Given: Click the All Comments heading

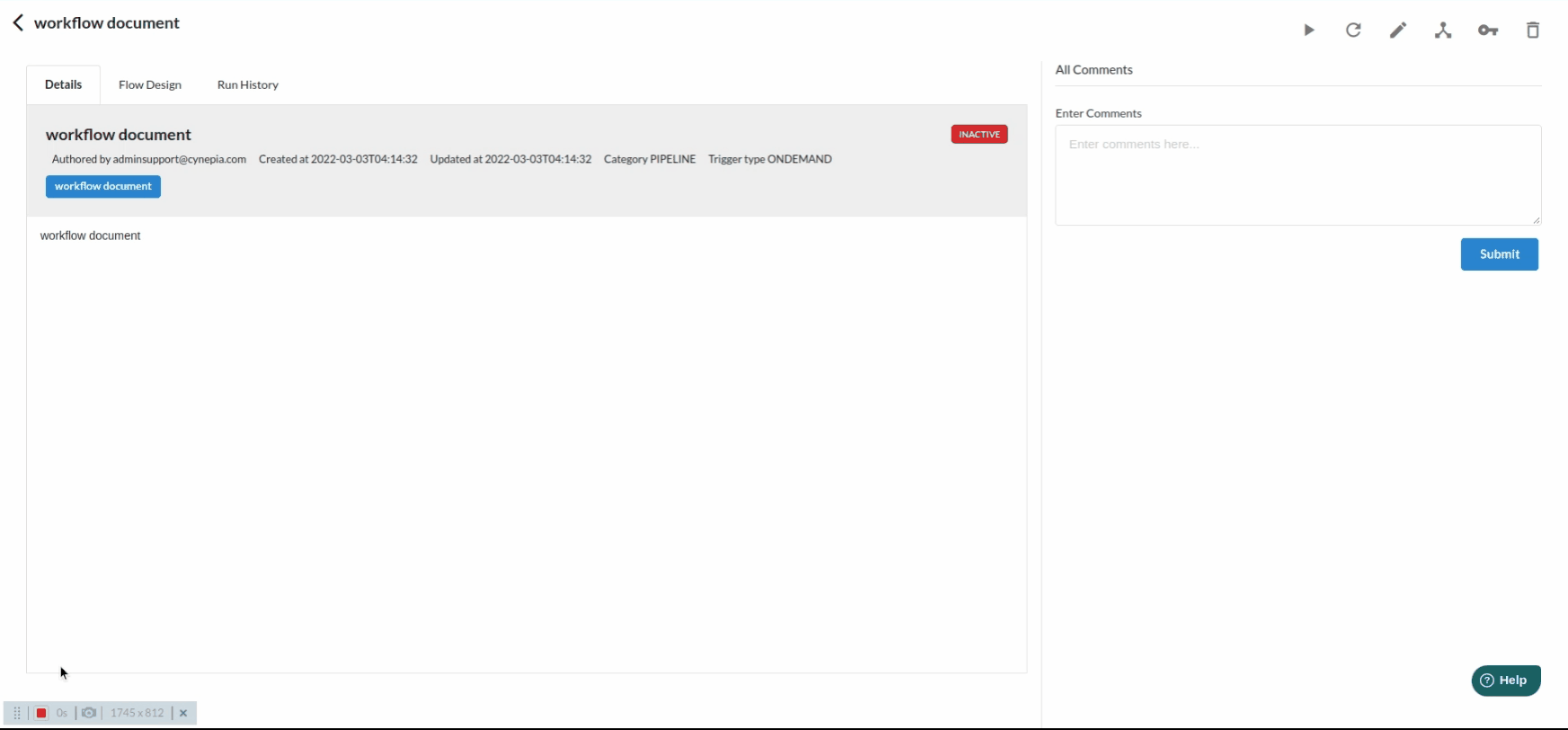Looking at the screenshot, I should coord(1094,70).
